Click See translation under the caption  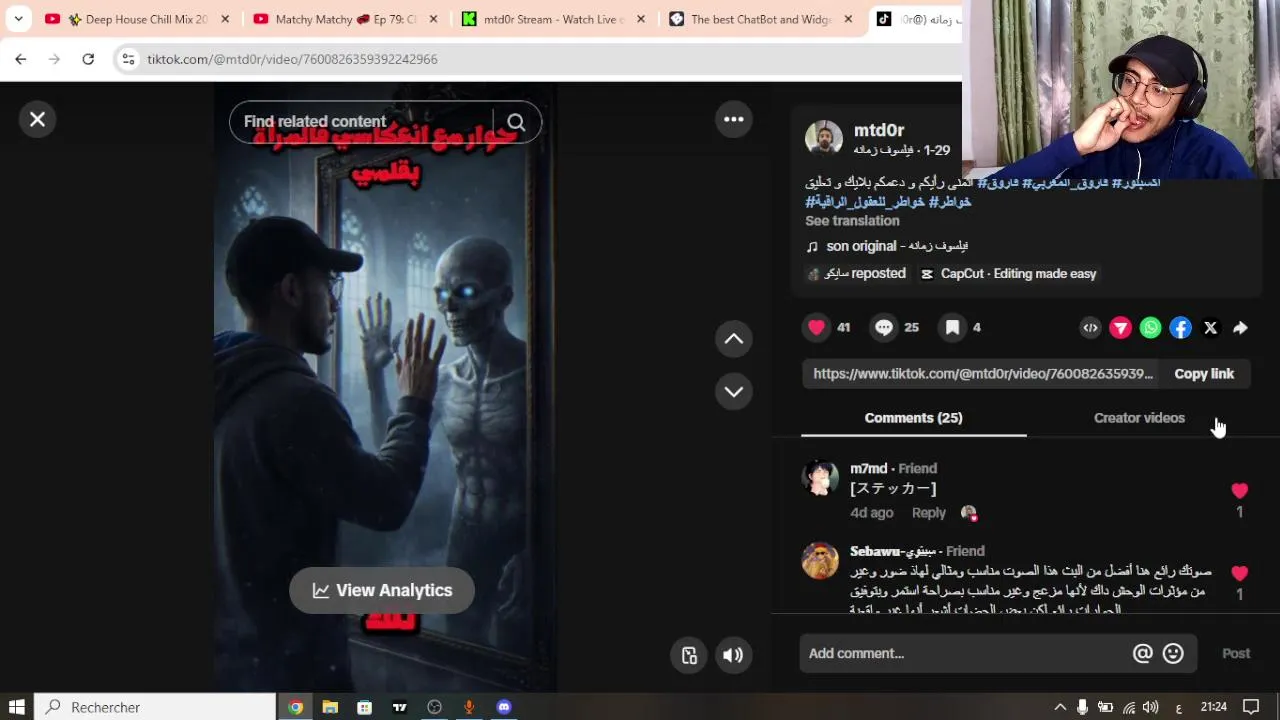point(852,221)
